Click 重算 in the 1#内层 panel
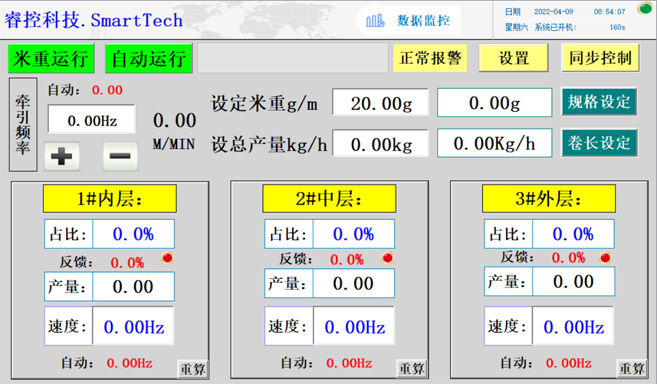 click(192, 369)
